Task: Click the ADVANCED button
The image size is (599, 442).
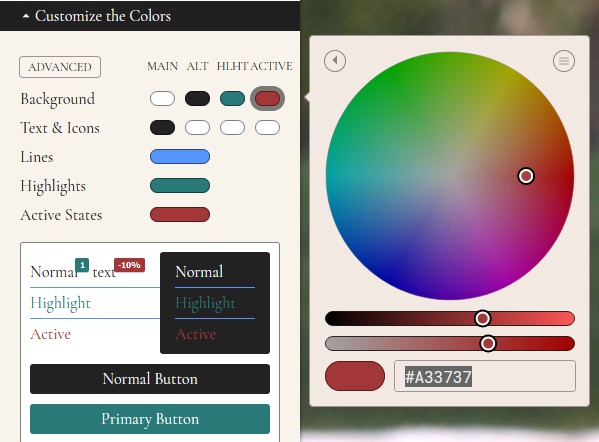Action: 60,67
